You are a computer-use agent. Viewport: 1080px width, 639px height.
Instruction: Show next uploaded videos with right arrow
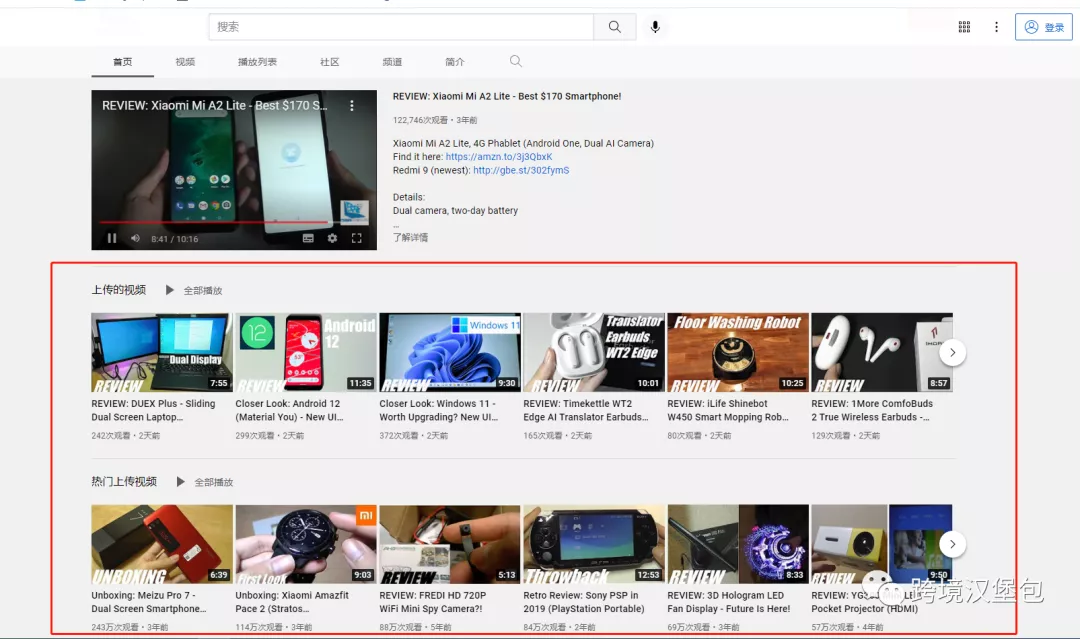click(x=953, y=353)
